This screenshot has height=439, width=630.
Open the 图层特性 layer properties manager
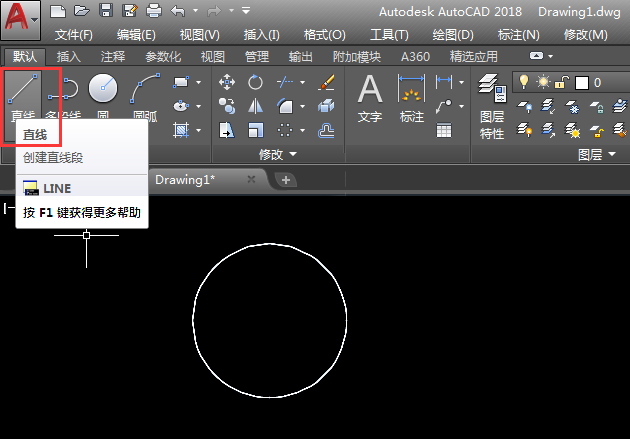click(492, 107)
